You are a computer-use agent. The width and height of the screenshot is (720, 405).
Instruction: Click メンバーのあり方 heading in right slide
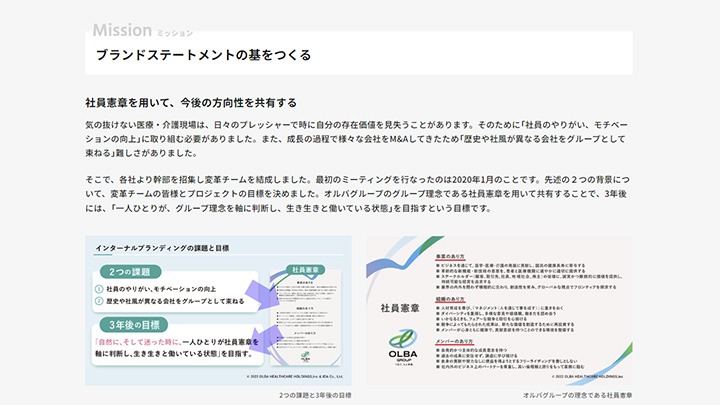454,342
